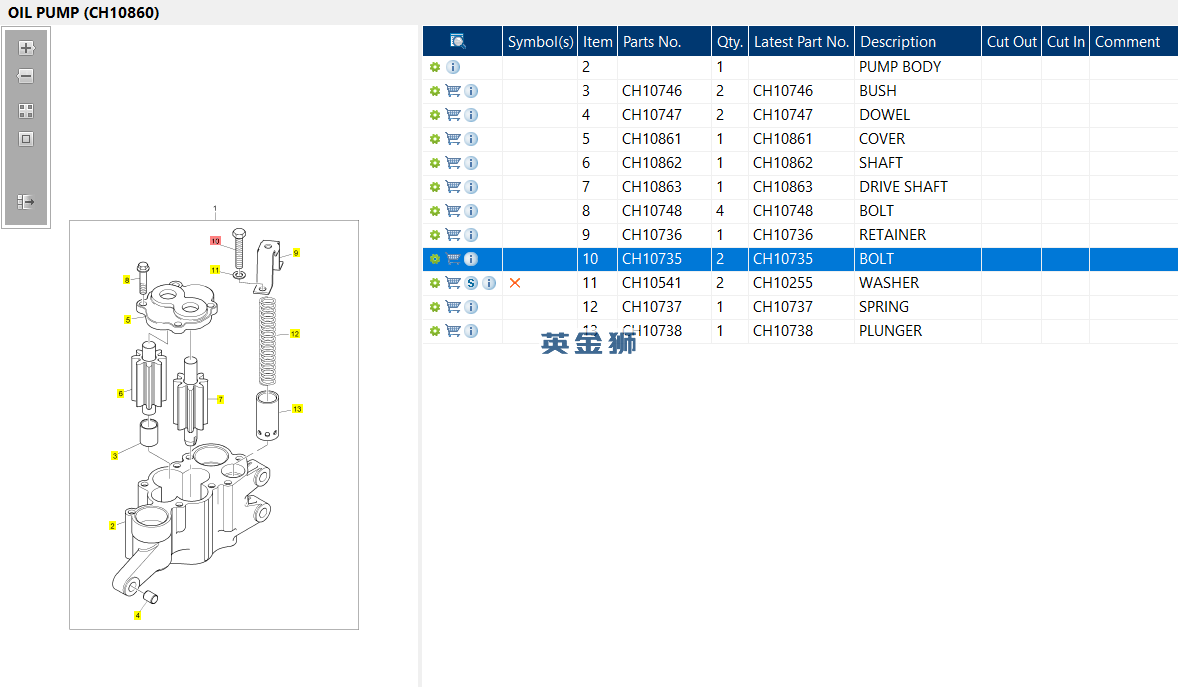
Task: Click the Symbol(s) column header
Action: [540, 41]
